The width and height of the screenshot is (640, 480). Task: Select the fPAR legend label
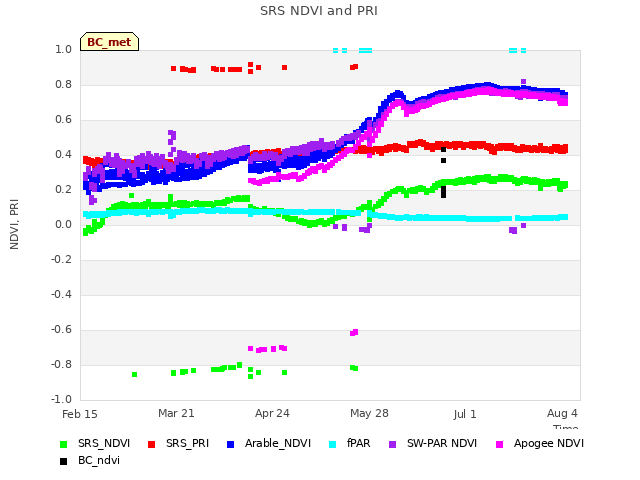(x=359, y=443)
